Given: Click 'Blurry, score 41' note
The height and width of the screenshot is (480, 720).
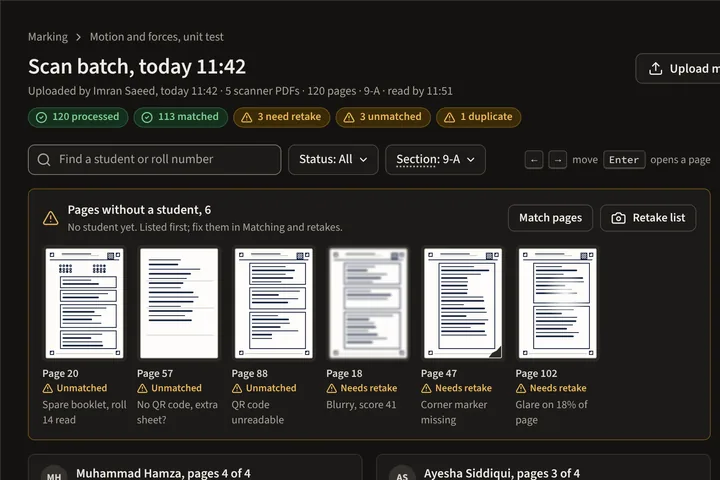Looking at the screenshot, I should (x=361, y=405).
